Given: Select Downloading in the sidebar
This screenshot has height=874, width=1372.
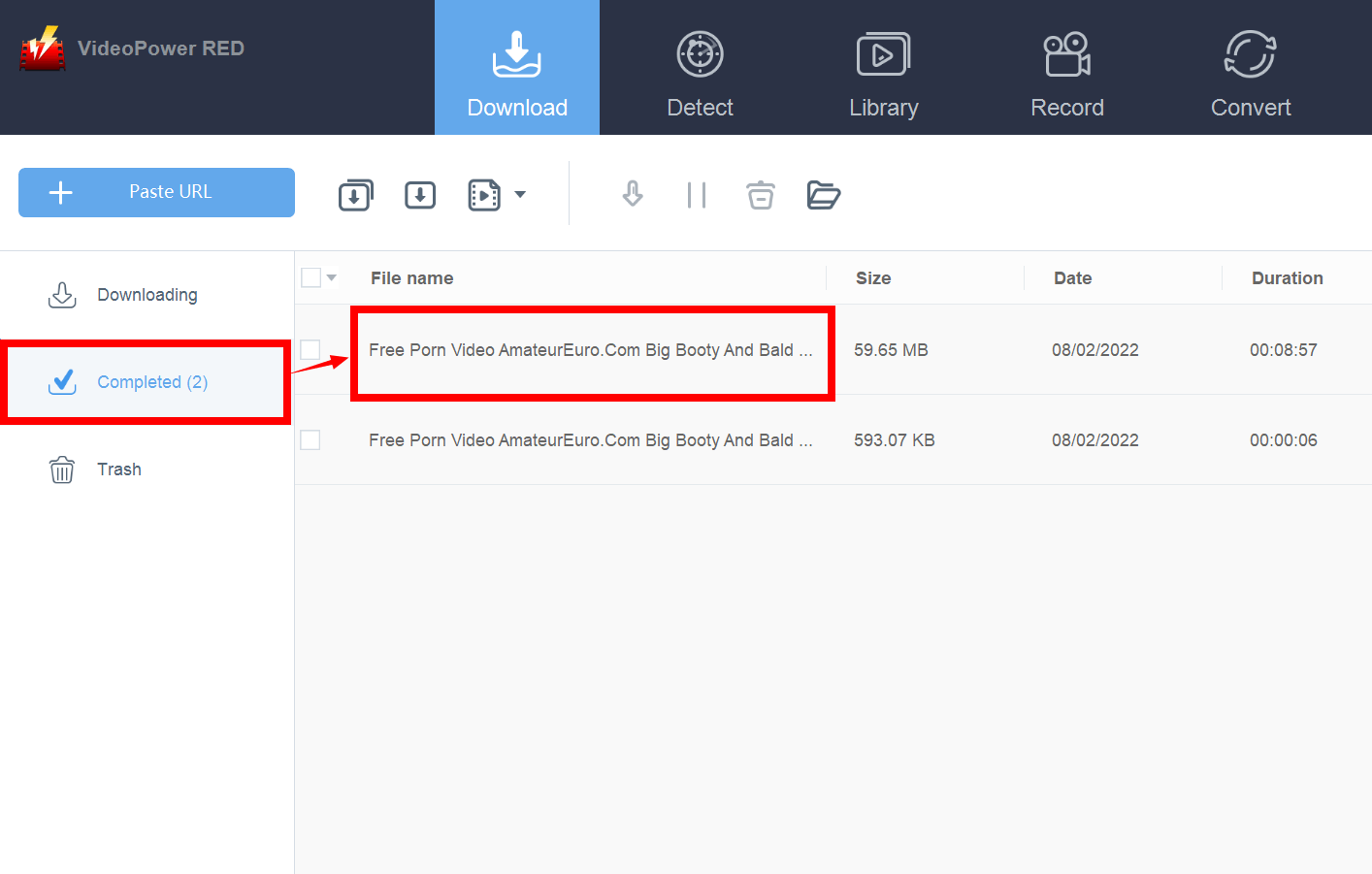Looking at the screenshot, I should [147, 295].
